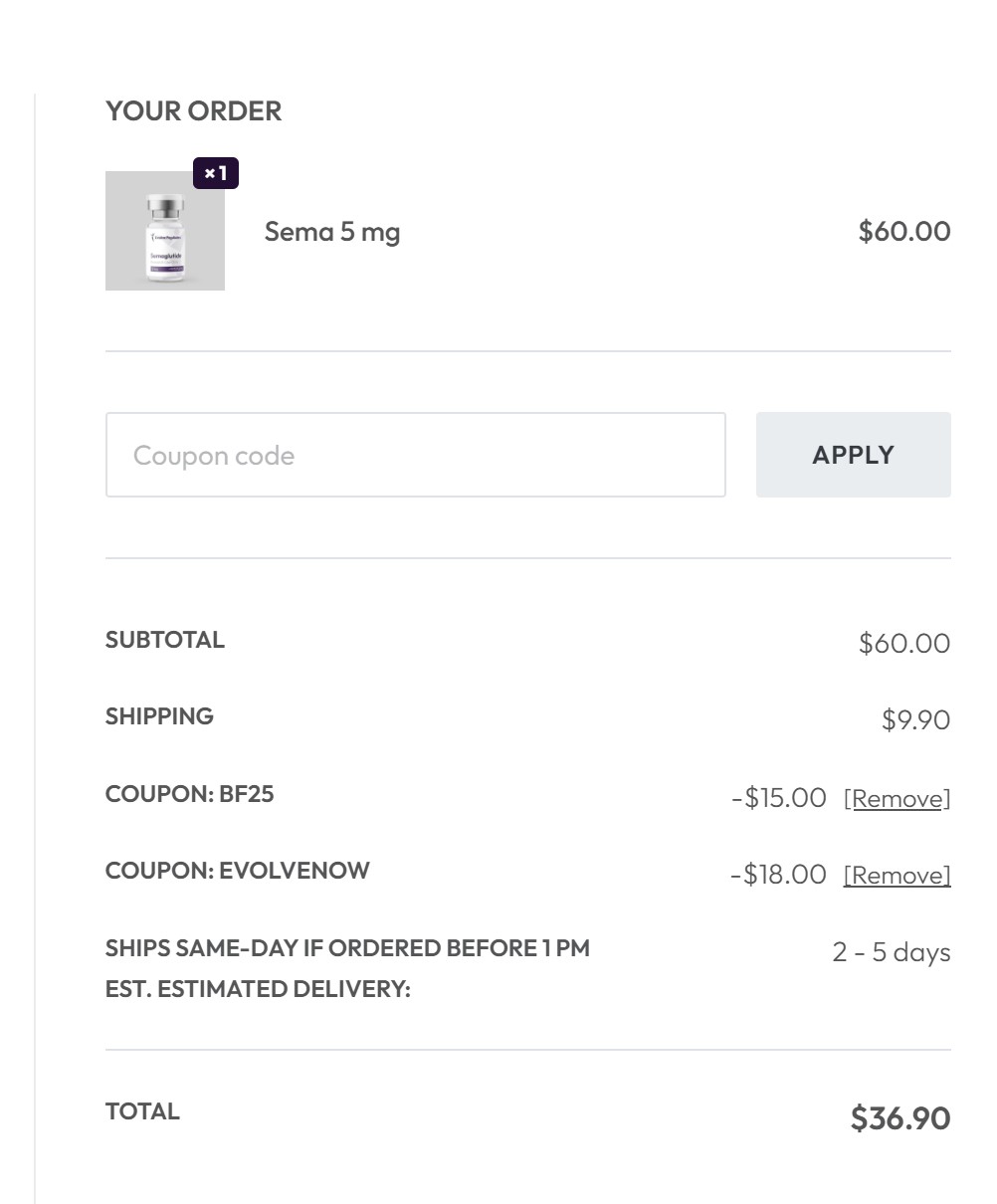This screenshot has width=997, height=1204.
Task: Click the 2 - 5 days delivery estimate
Action: click(x=891, y=952)
